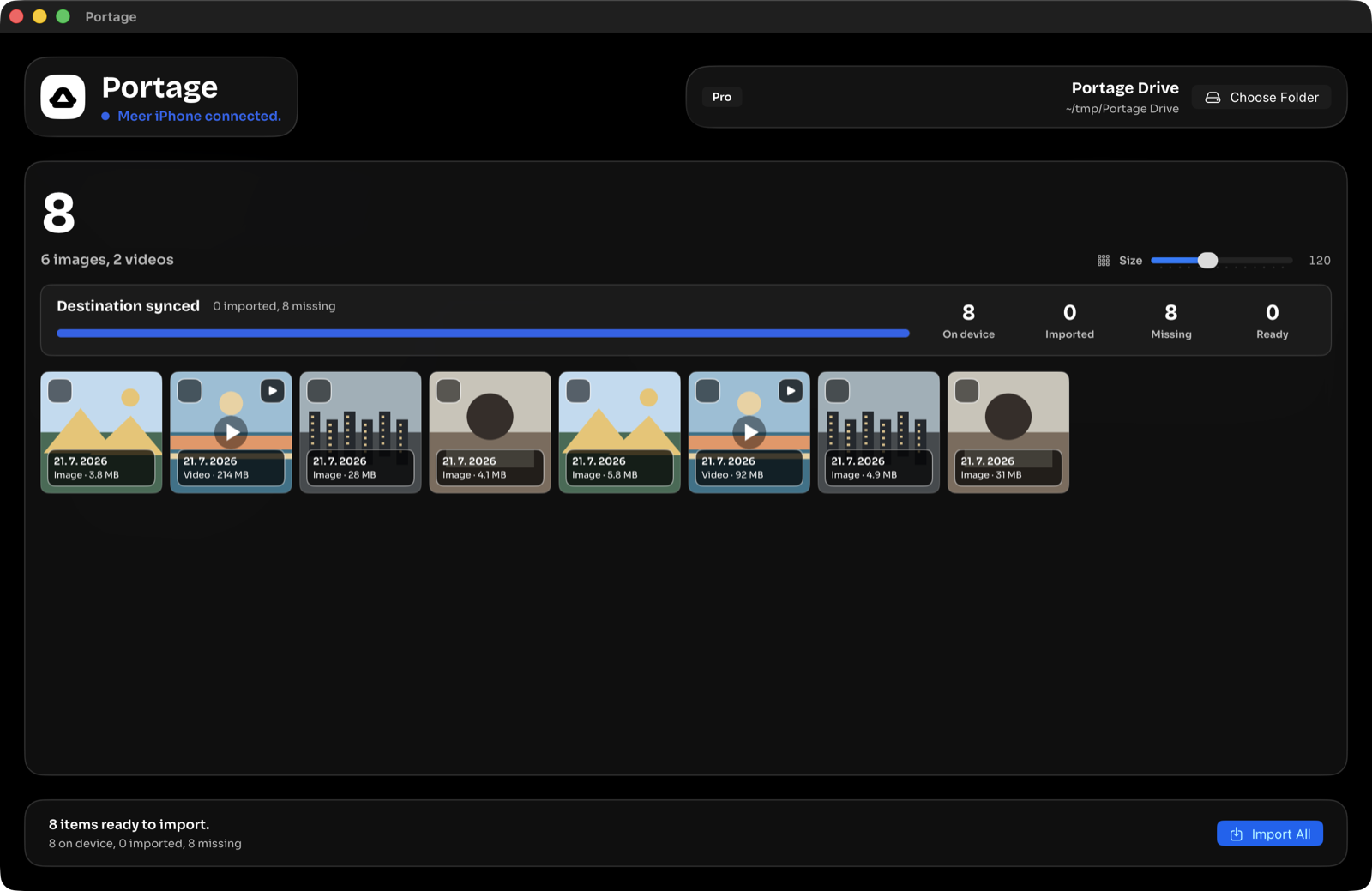This screenshot has width=1372, height=891.
Task: Click the "Video · 214 MB" caption
Action: click(x=216, y=475)
